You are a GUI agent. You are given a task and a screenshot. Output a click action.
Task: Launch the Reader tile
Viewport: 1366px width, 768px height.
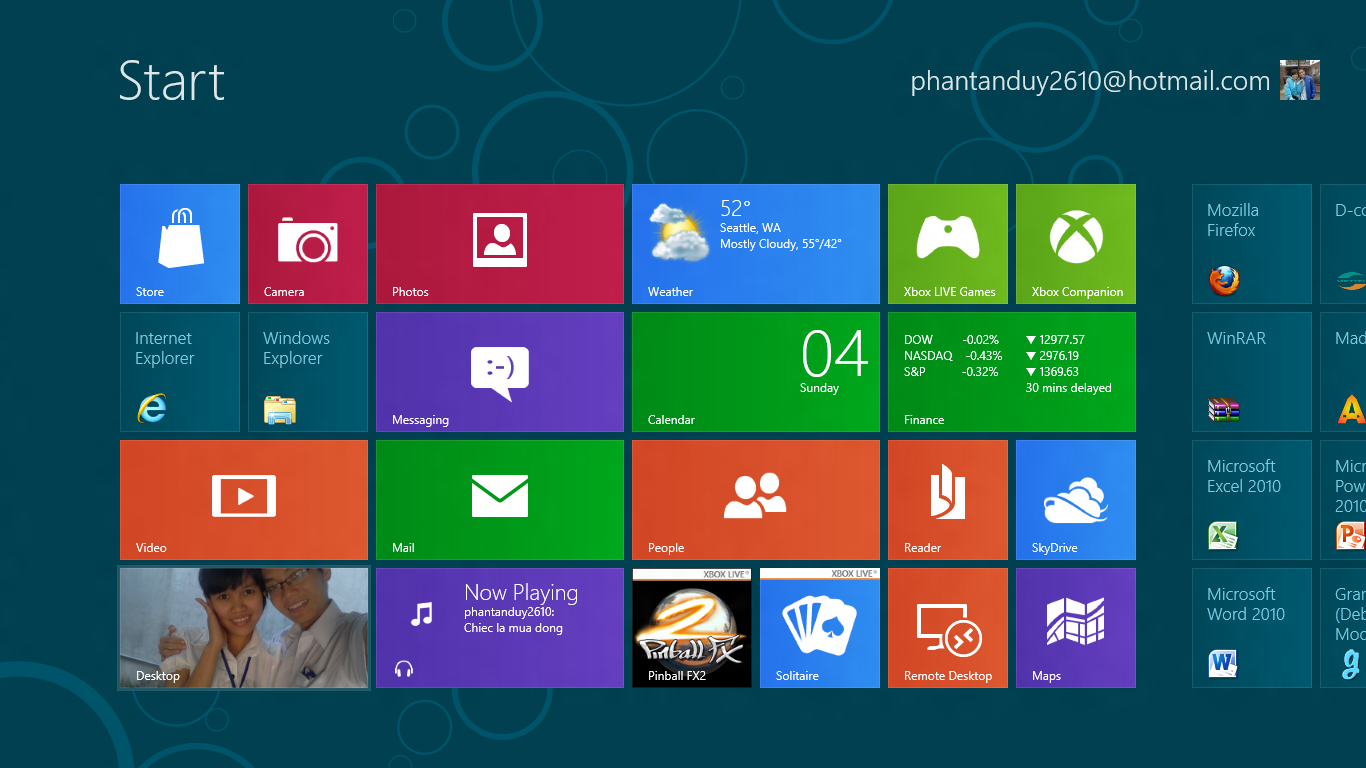tap(948, 500)
